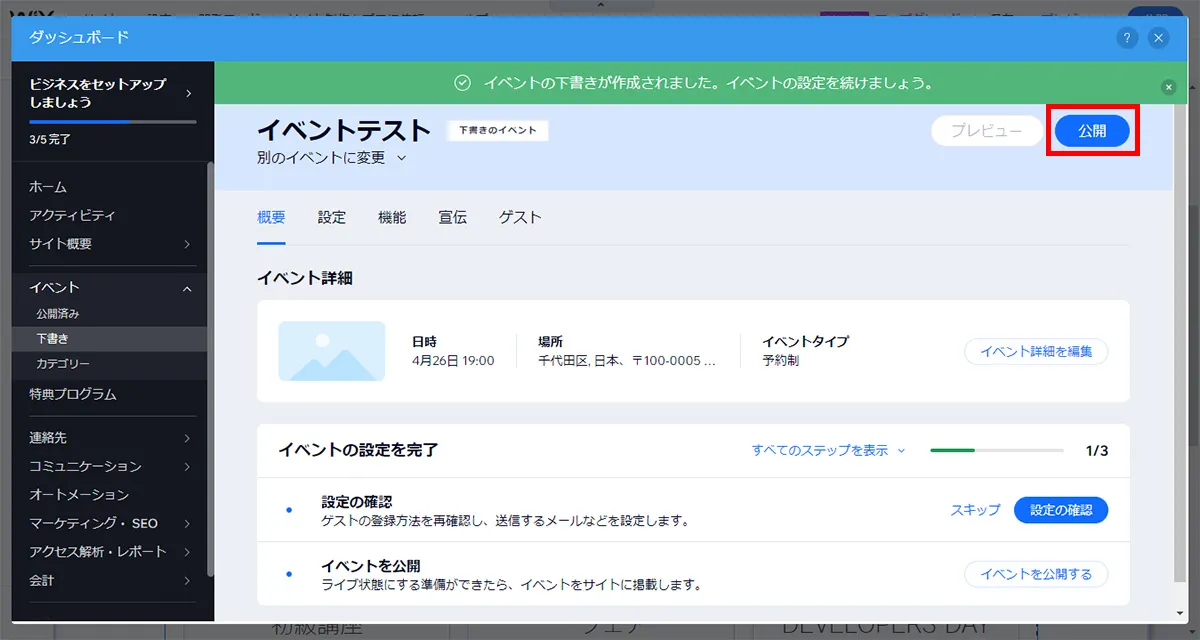Click the mountain image placeholder for the event

tap(332, 352)
